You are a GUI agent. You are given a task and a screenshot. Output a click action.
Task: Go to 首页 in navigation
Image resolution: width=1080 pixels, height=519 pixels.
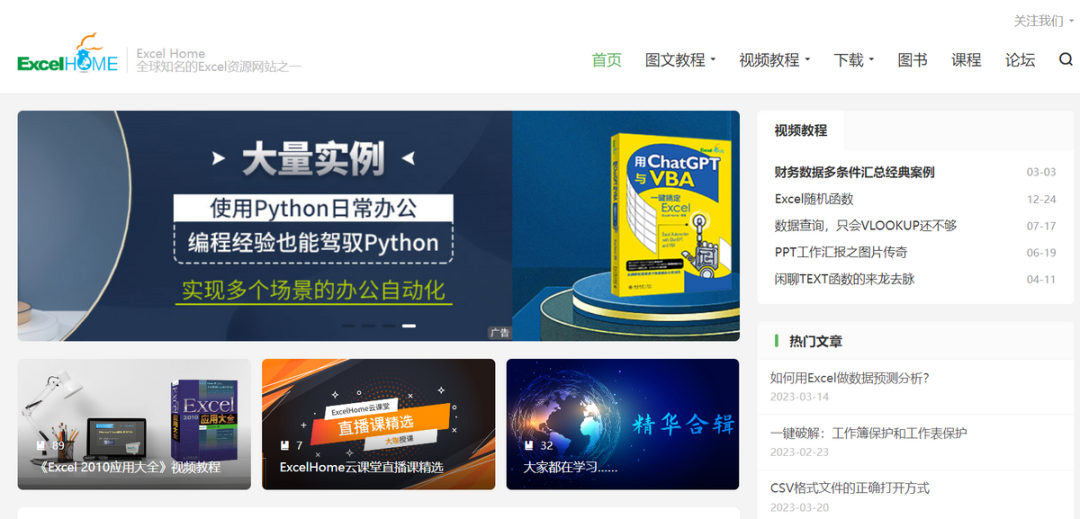pos(607,60)
